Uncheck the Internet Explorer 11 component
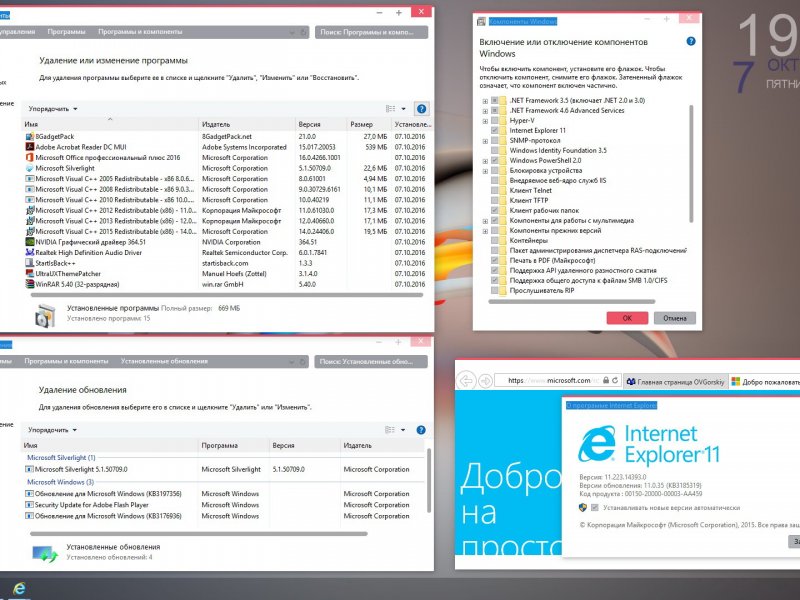Viewport: 800px width, 600px height. (x=494, y=131)
